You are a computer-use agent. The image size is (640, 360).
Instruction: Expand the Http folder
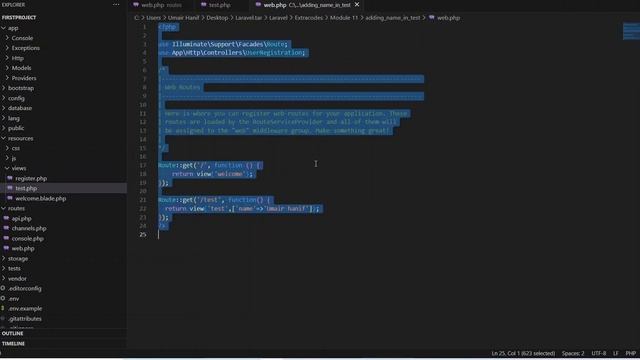[x=18, y=58]
